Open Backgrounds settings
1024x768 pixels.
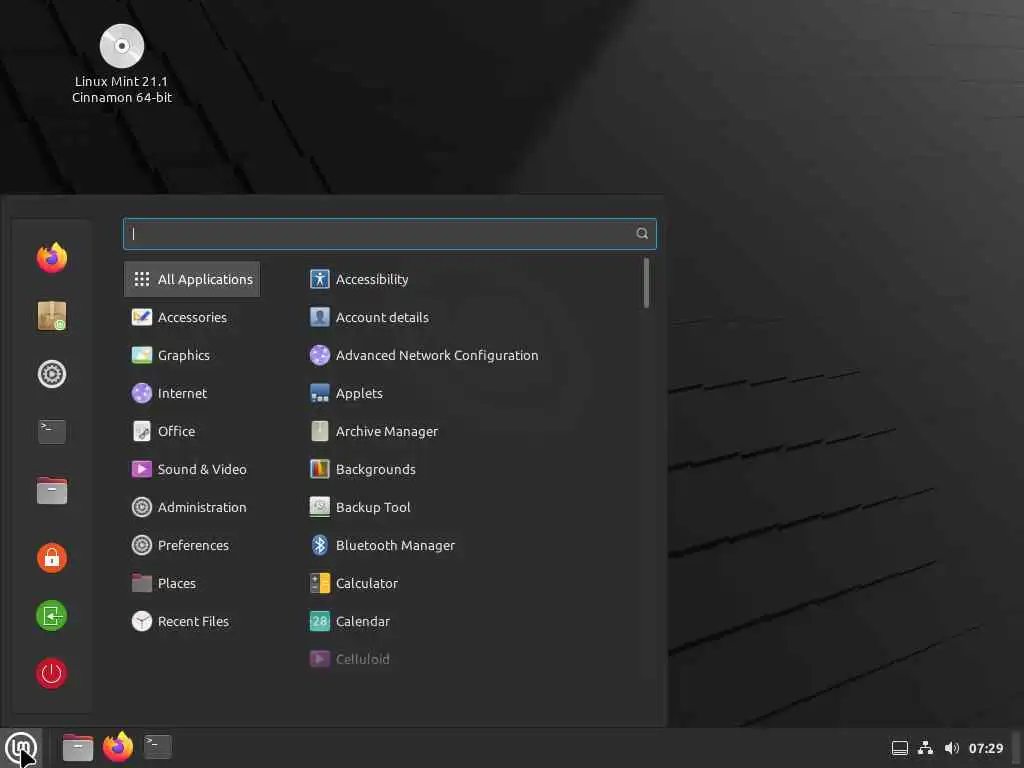click(x=362, y=469)
